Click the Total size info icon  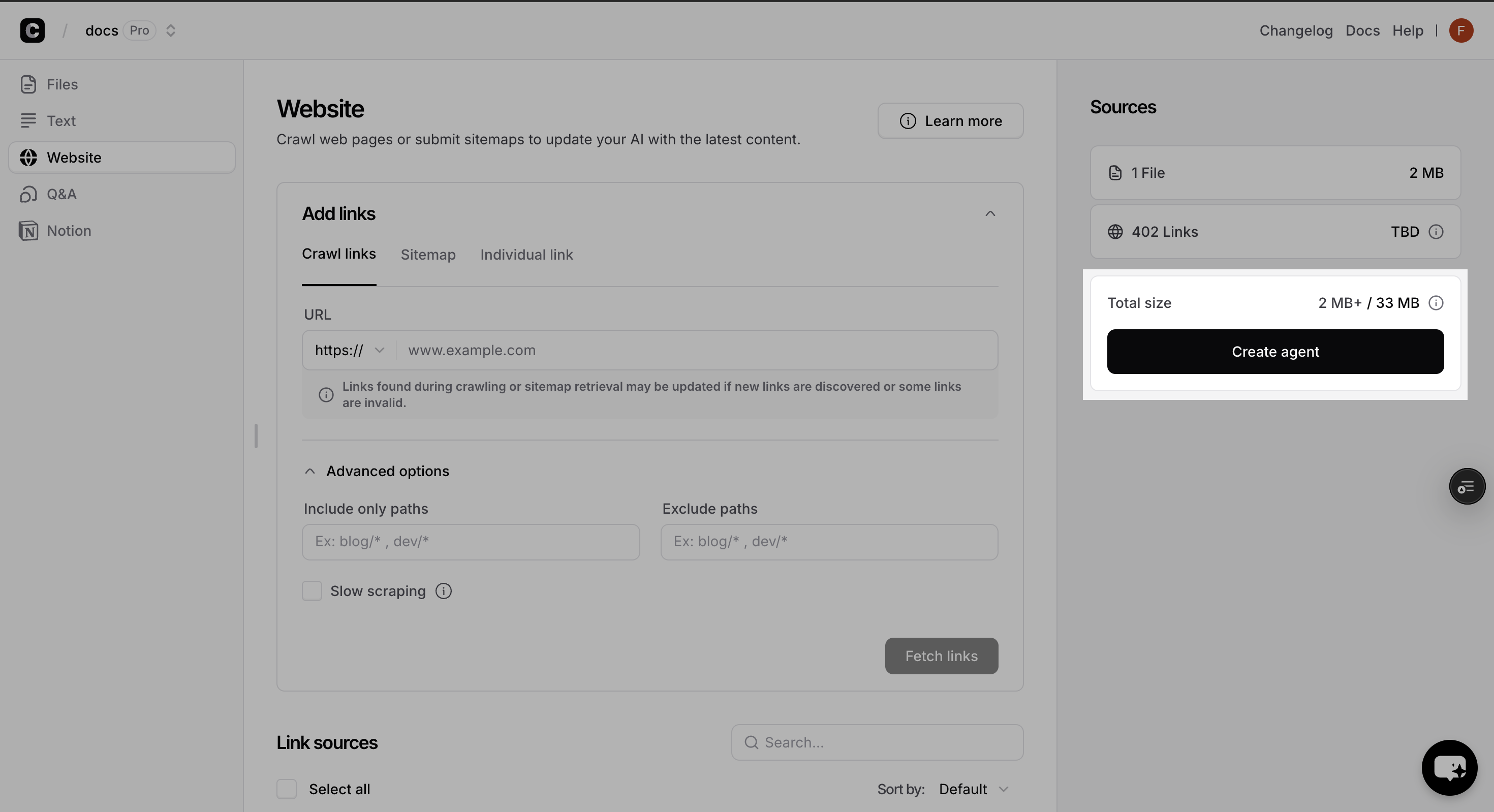1436,303
